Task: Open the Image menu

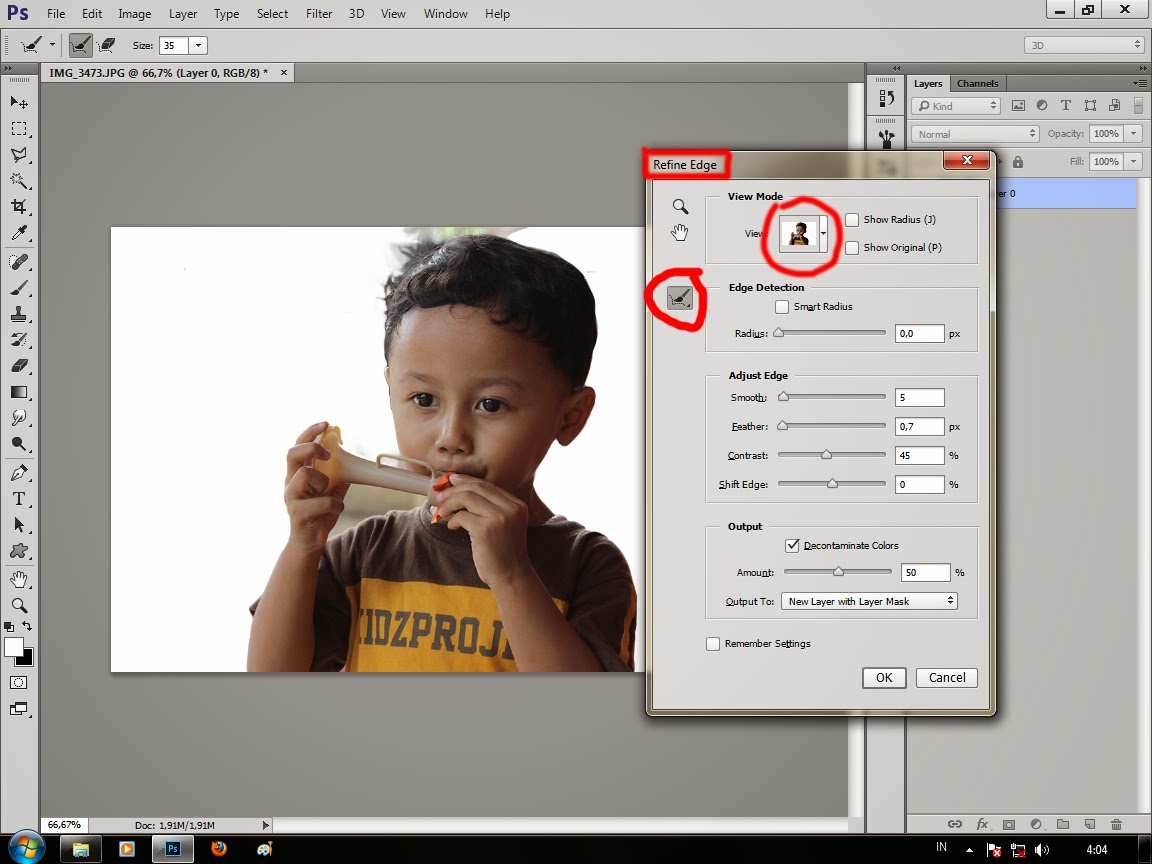Action: 134,14
